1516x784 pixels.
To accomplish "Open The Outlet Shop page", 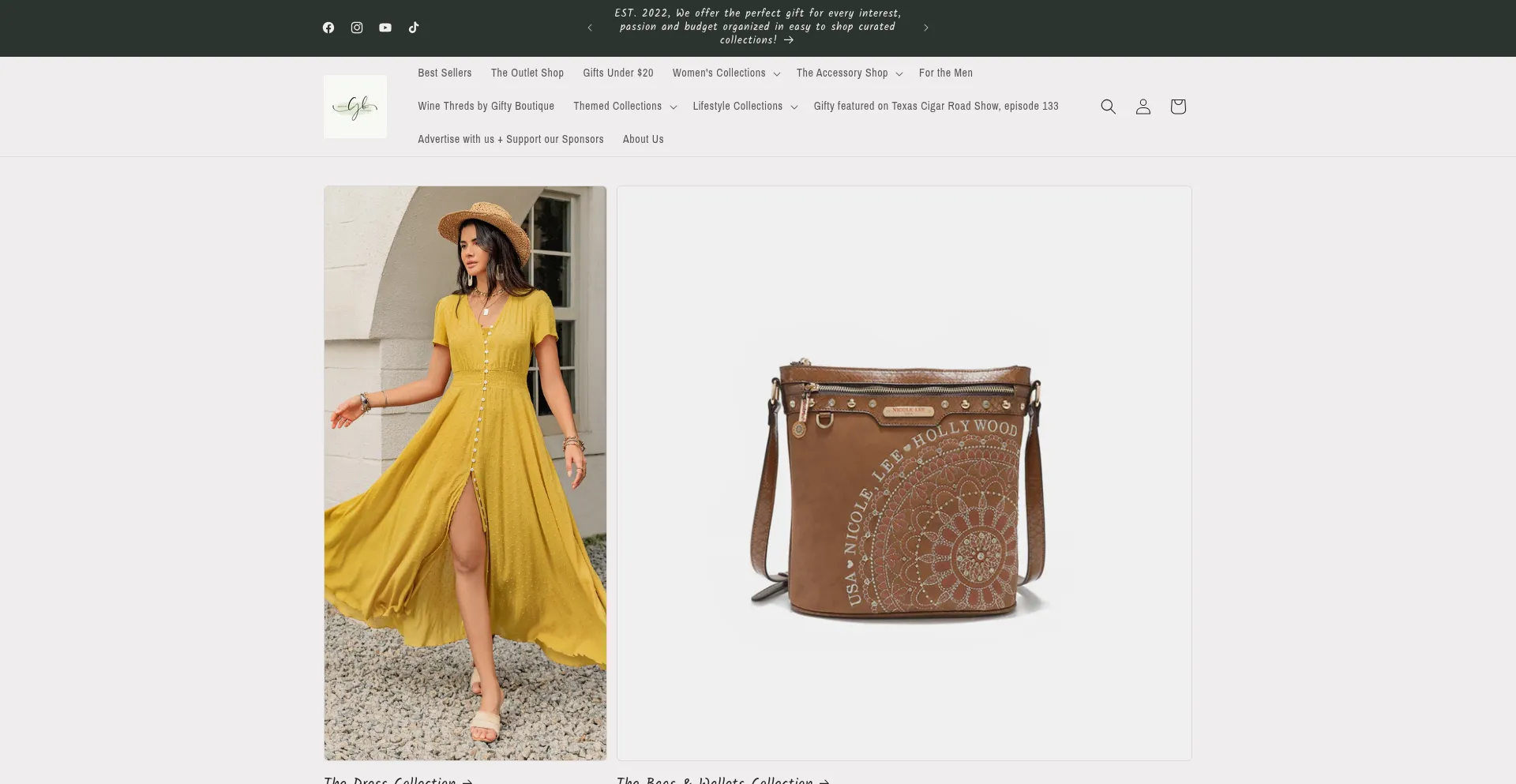I will (x=527, y=73).
